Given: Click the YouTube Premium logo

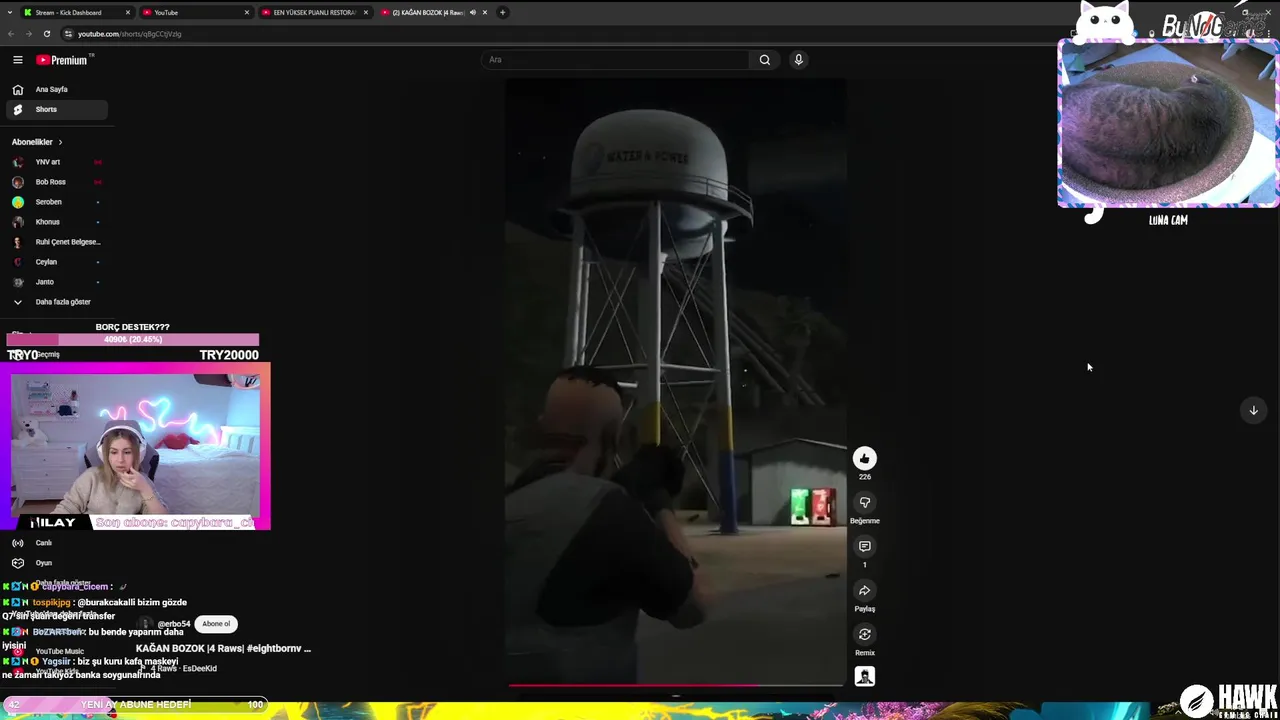Looking at the screenshot, I should point(63,60).
